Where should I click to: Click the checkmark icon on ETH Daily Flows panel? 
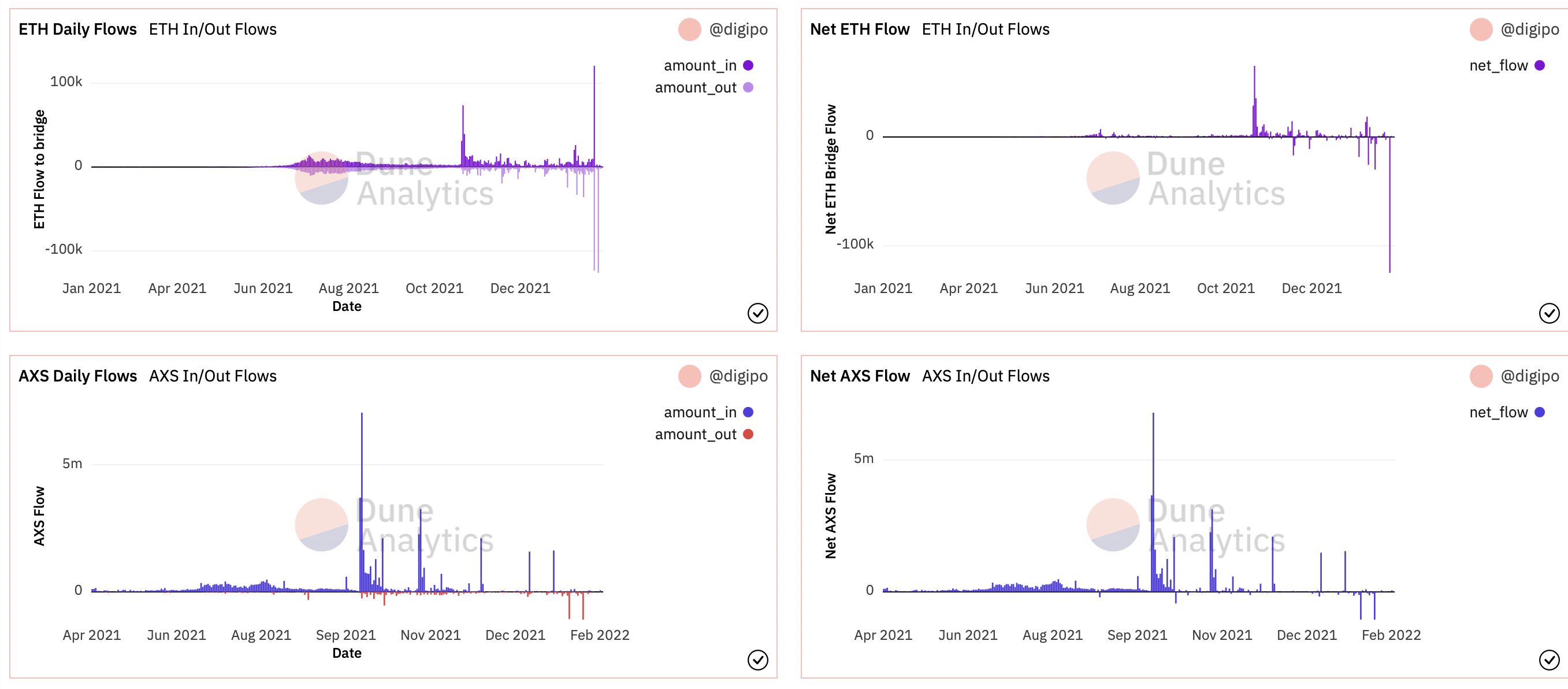pos(757,313)
